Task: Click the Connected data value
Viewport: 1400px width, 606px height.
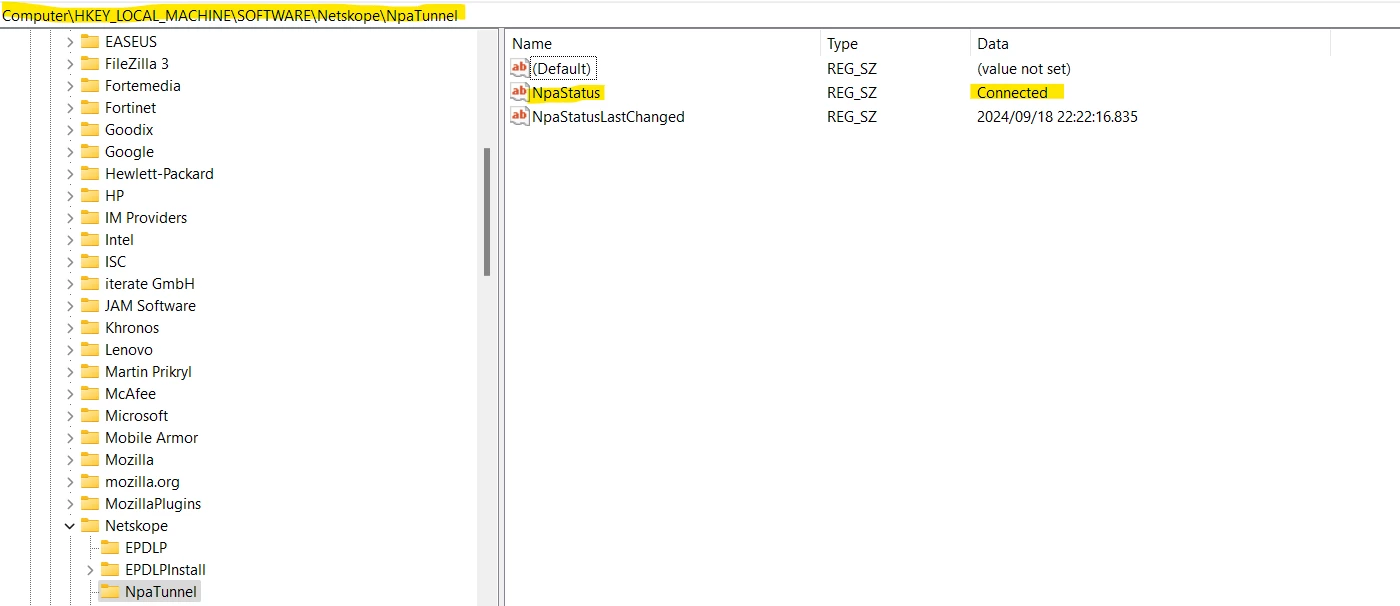Action: pyautogui.click(x=1012, y=92)
